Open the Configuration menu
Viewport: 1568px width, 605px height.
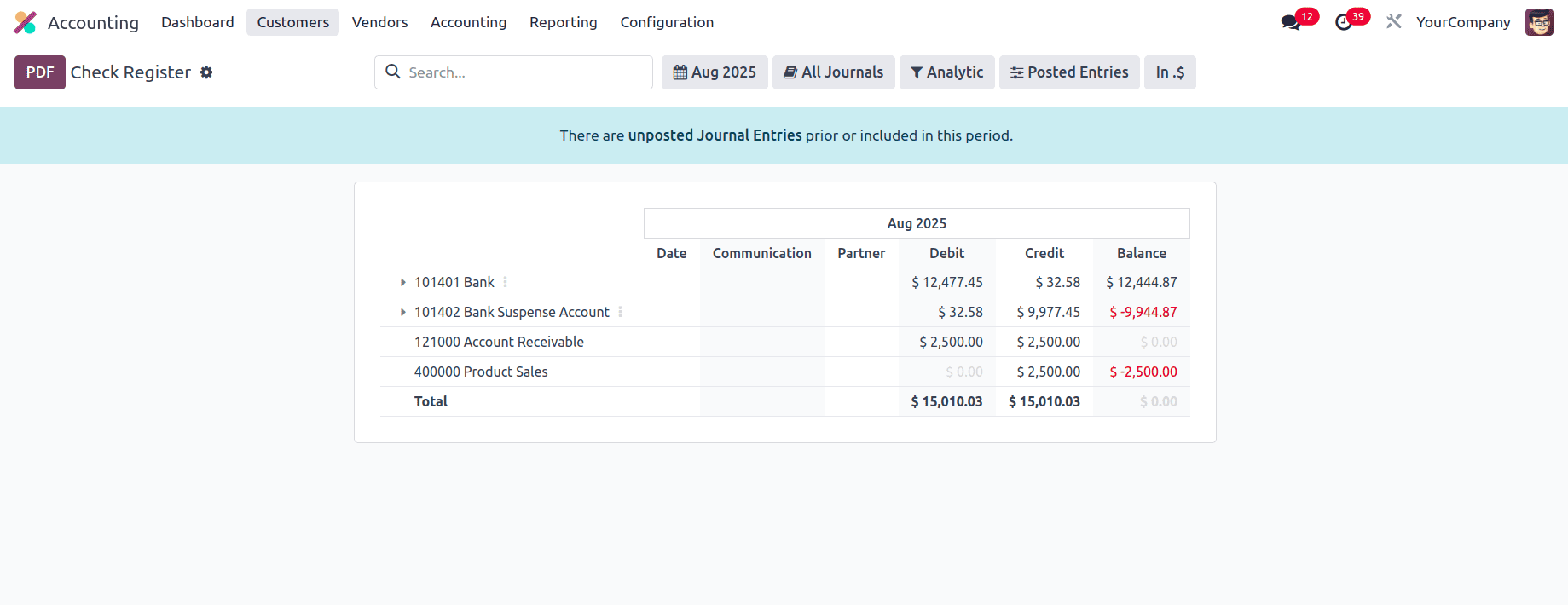click(667, 22)
